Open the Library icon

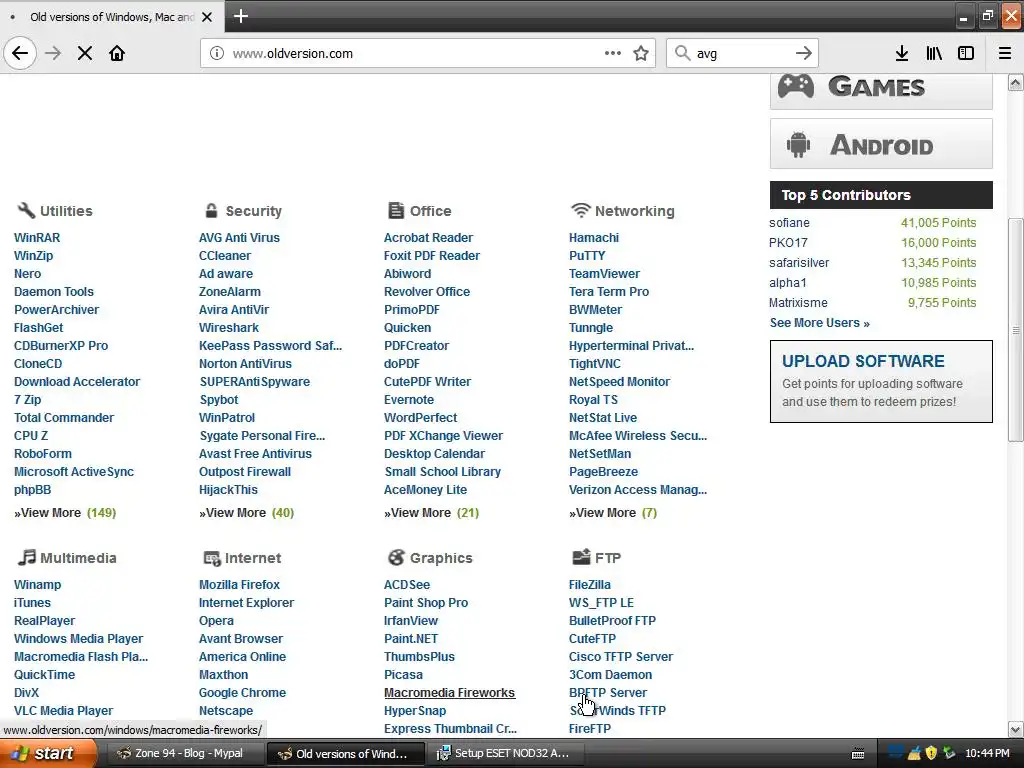(x=934, y=53)
